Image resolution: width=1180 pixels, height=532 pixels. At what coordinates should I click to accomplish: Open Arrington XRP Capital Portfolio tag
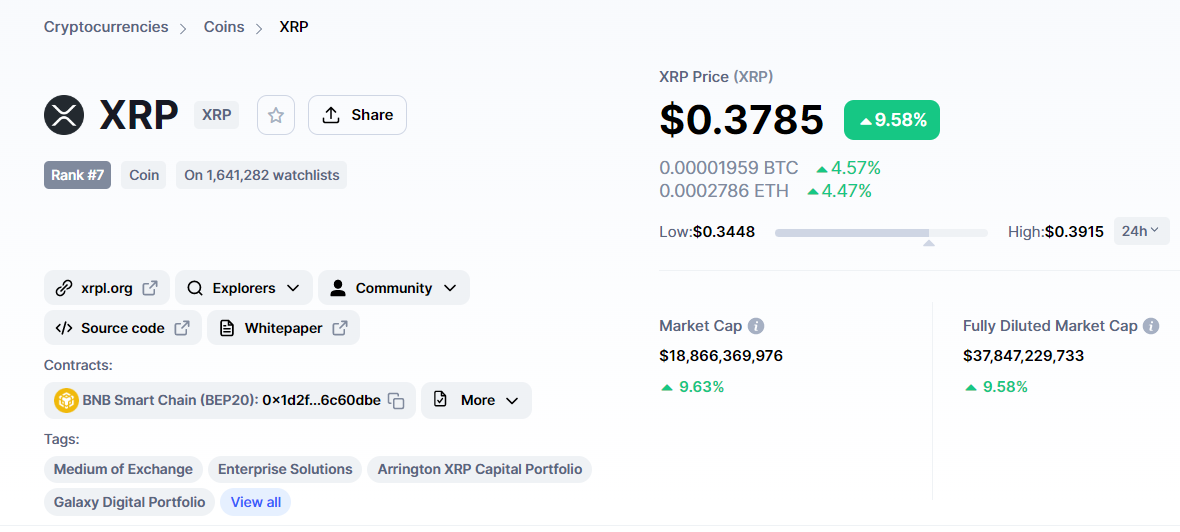tap(479, 470)
